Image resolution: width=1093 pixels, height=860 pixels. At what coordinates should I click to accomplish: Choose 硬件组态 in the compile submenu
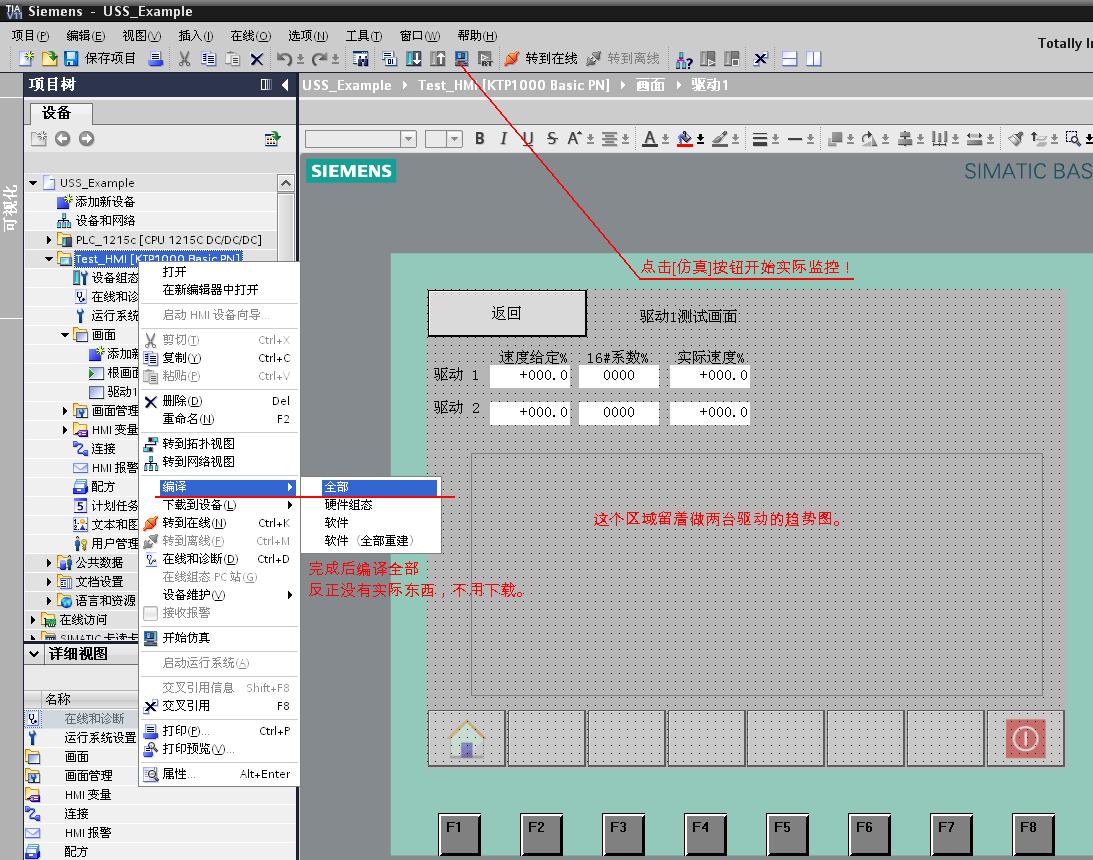pyautogui.click(x=370, y=505)
